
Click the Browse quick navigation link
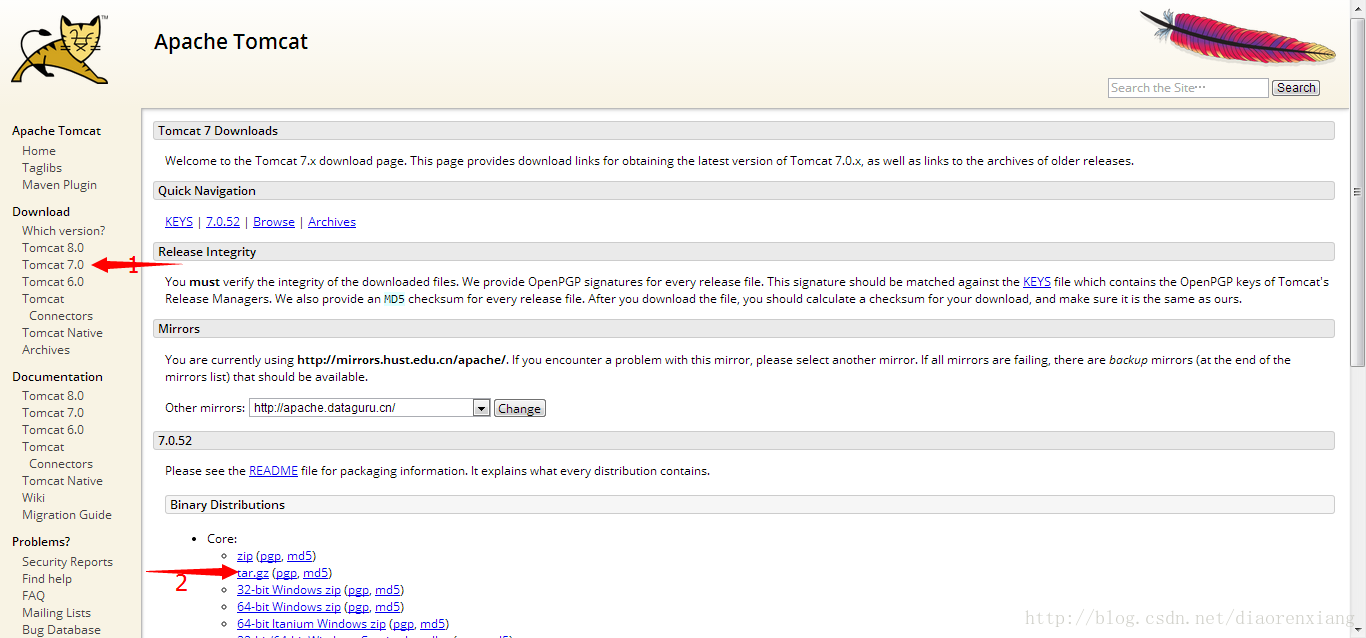(274, 222)
